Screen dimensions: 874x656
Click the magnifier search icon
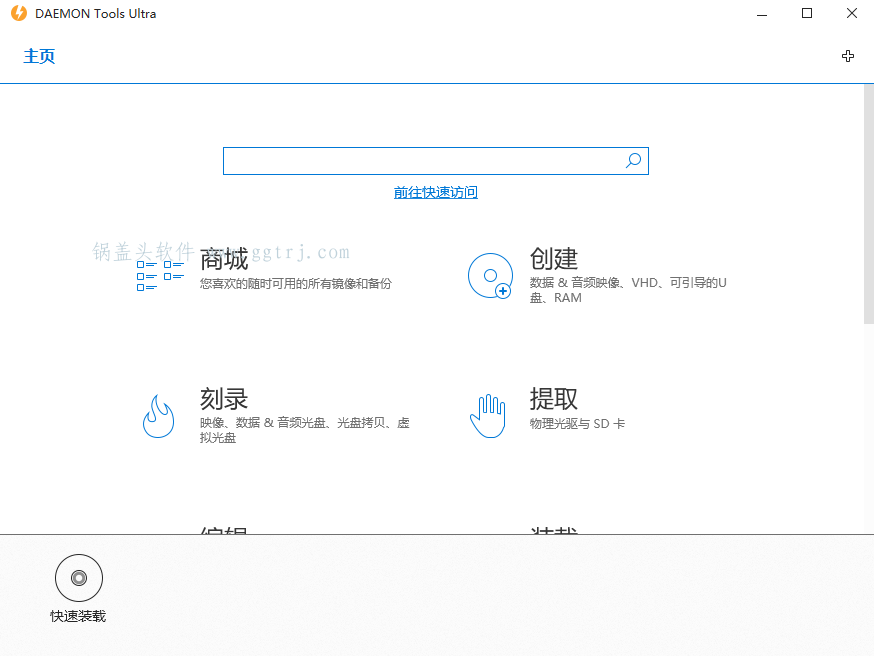(x=633, y=161)
